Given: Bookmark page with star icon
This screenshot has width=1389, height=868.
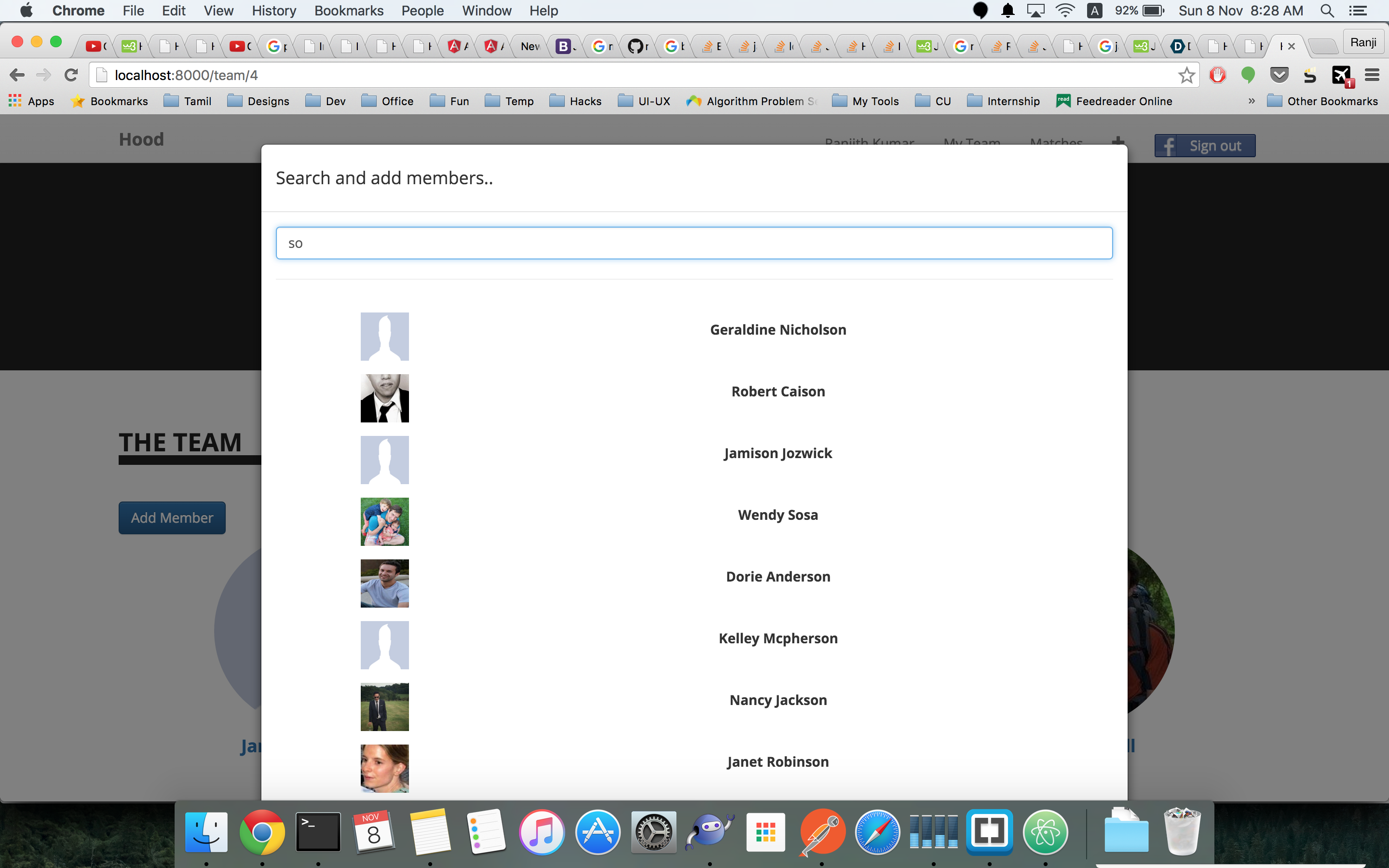Looking at the screenshot, I should (1186, 75).
